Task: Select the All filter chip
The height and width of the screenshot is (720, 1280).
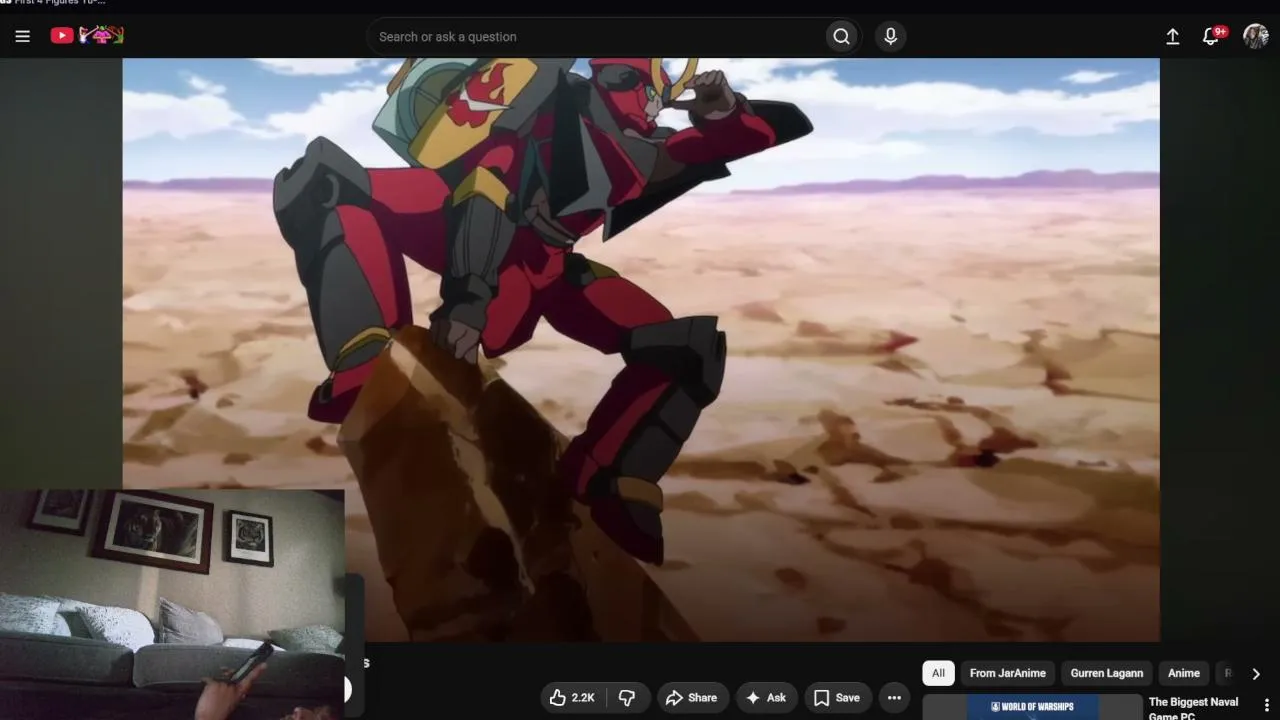Action: pyautogui.click(x=938, y=673)
